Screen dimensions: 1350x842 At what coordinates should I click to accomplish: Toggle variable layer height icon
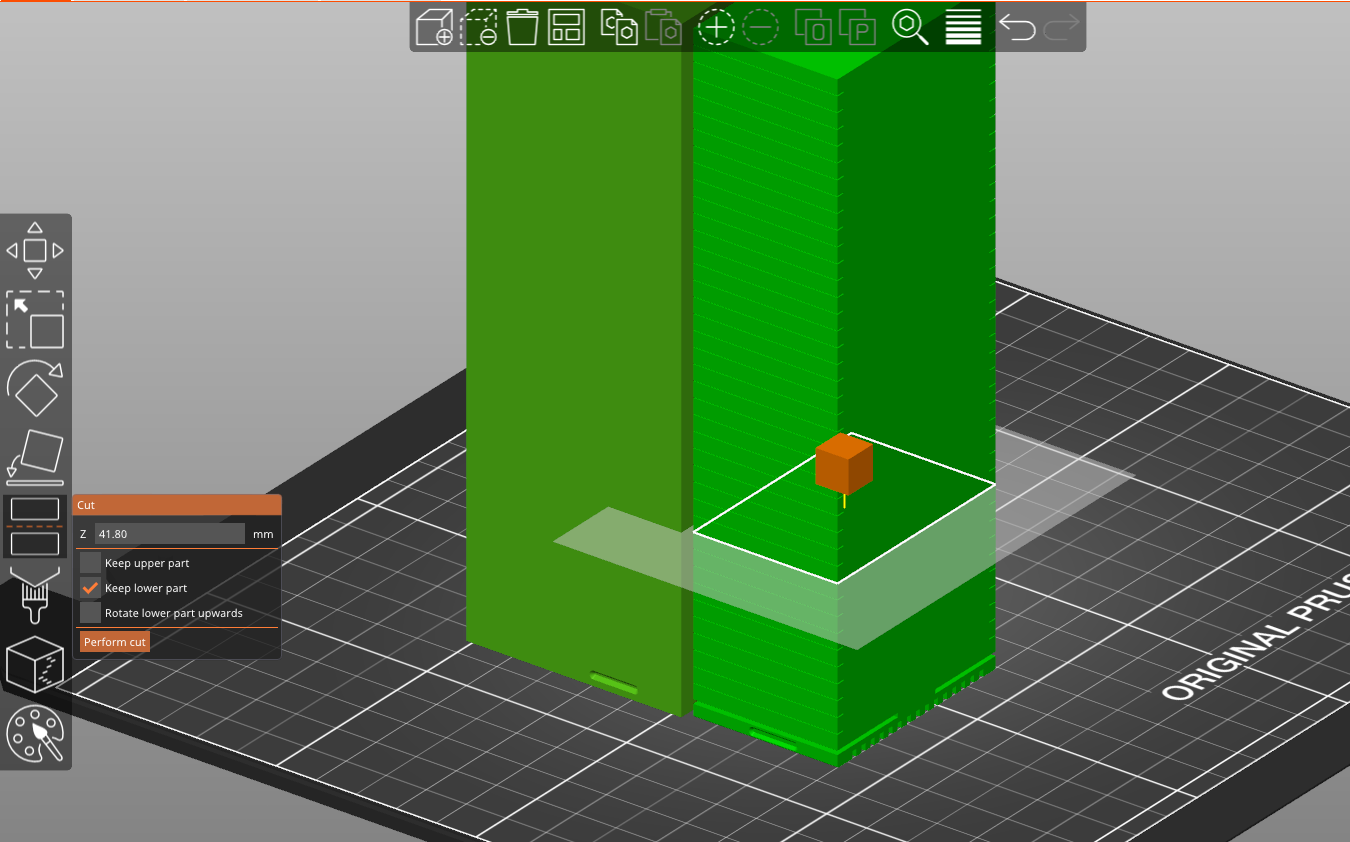click(963, 27)
